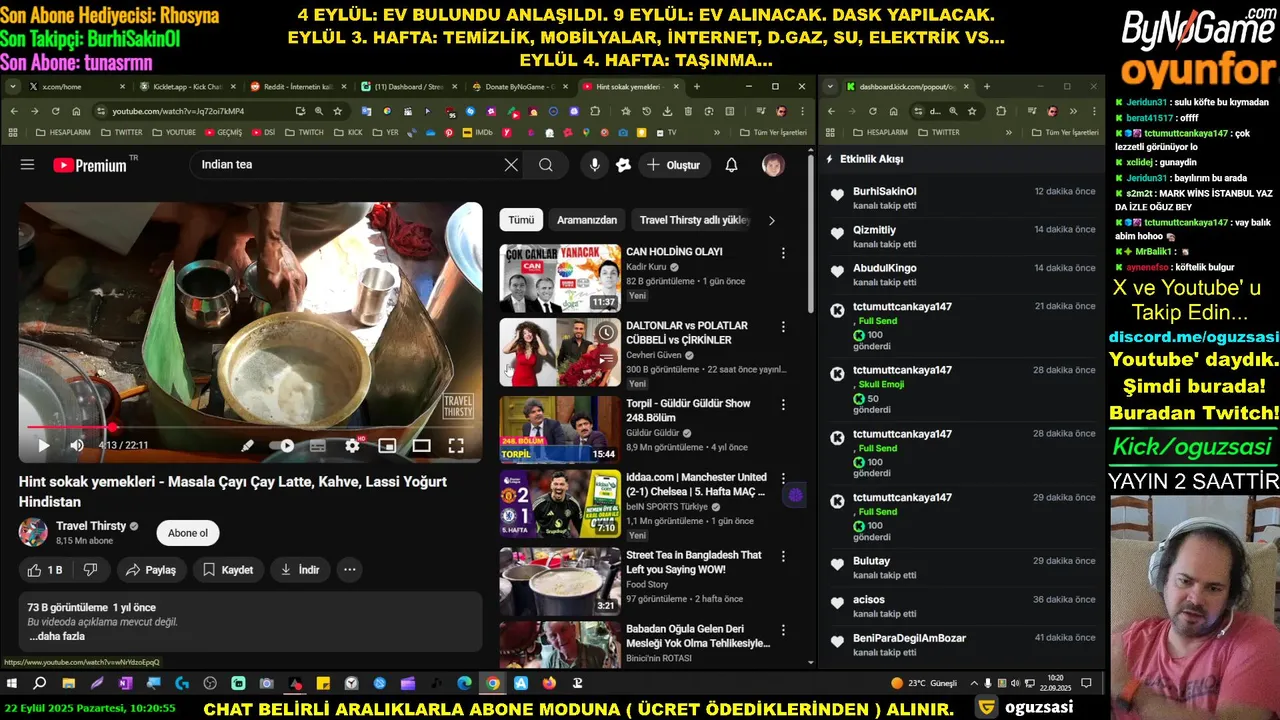Open the CAN HOLDİNG OLAYI video thumbnail

coord(560,278)
